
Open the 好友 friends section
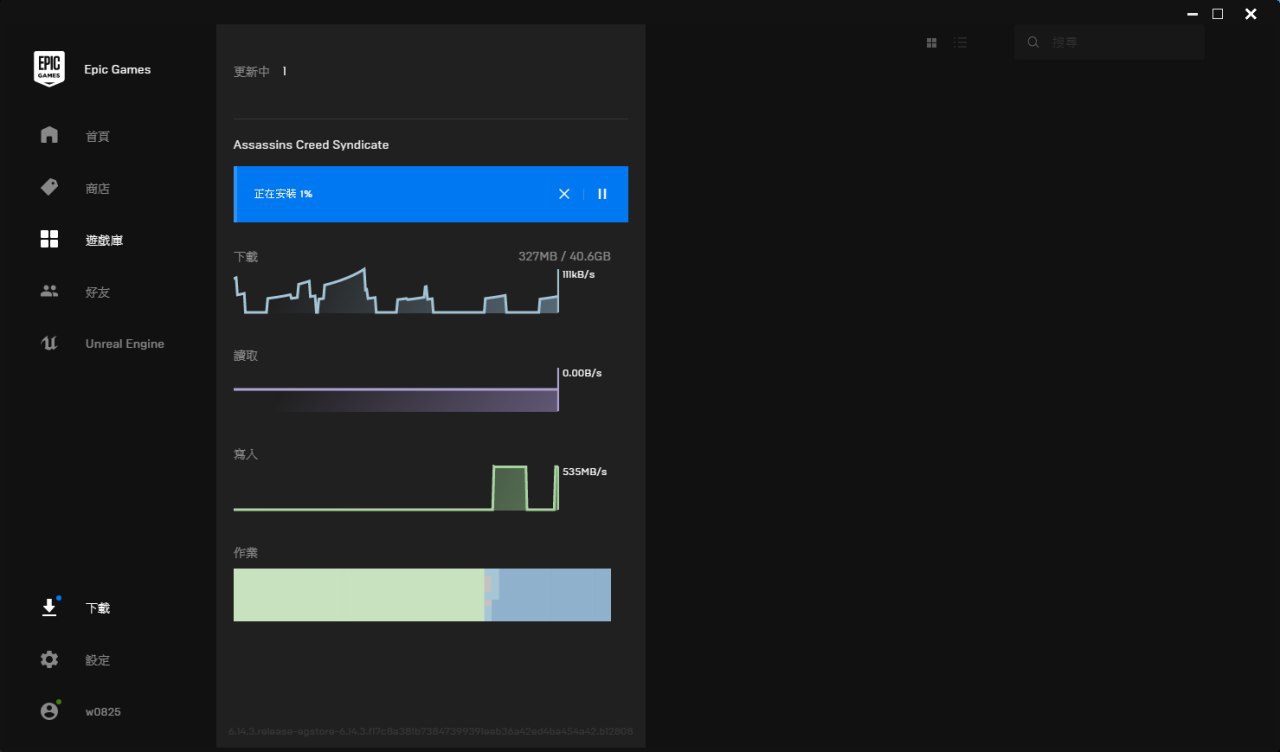(97, 292)
